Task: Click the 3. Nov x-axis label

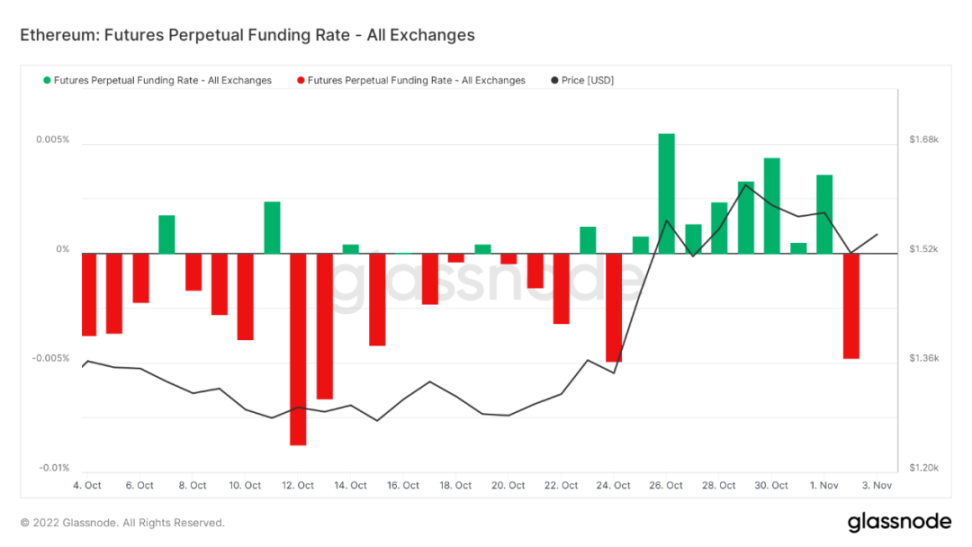Action: click(877, 486)
